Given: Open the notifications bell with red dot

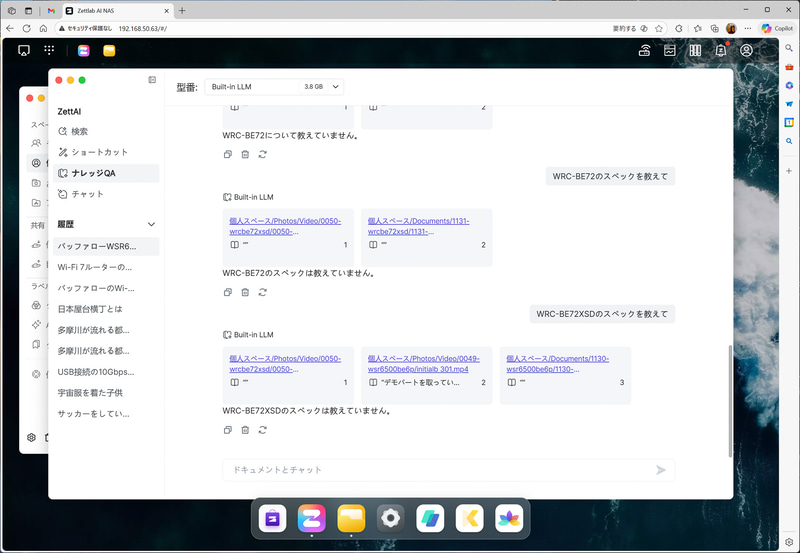Looking at the screenshot, I should pos(721,50).
